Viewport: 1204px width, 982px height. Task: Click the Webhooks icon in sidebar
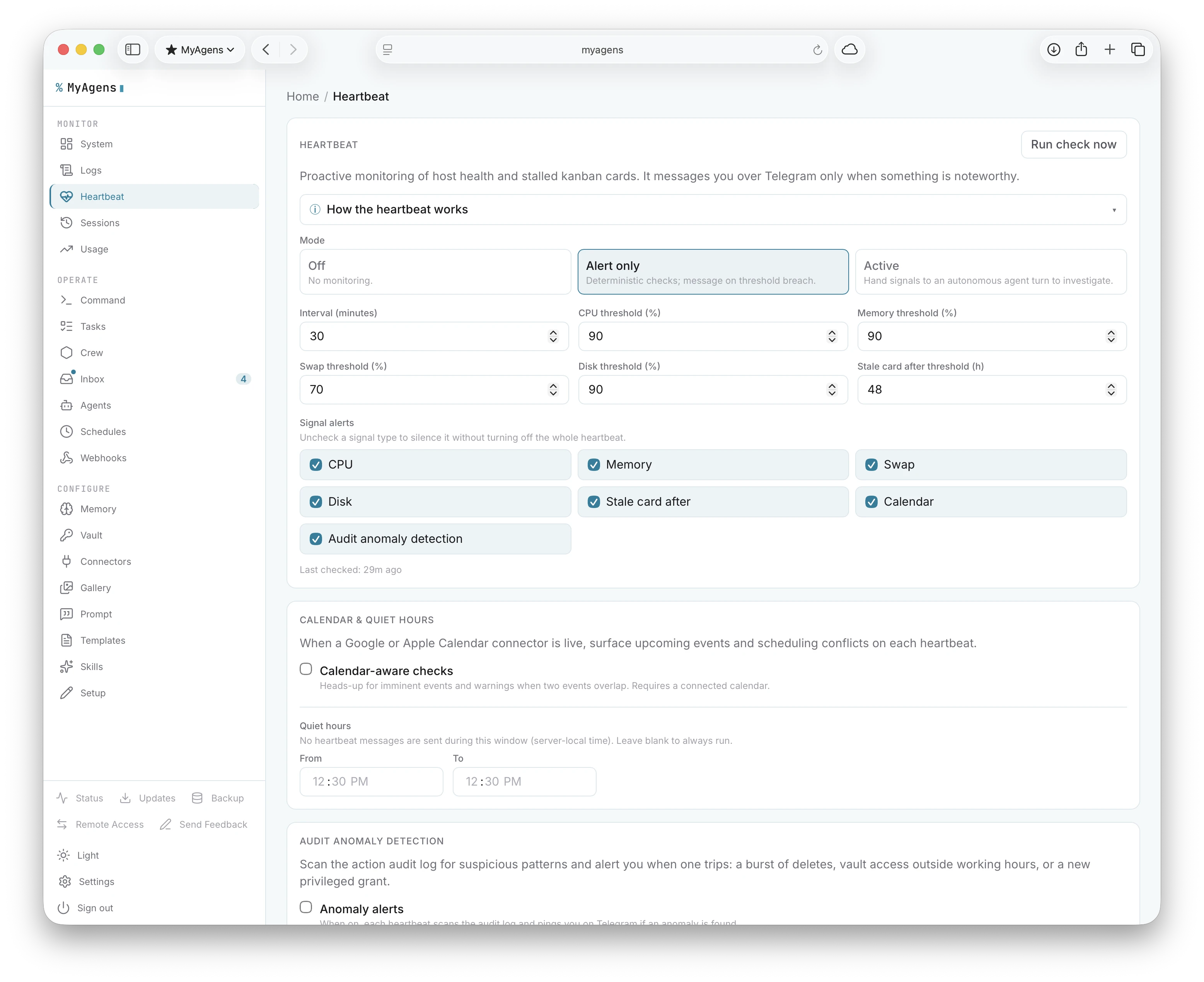pyautogui.click(x=66, y=458)
